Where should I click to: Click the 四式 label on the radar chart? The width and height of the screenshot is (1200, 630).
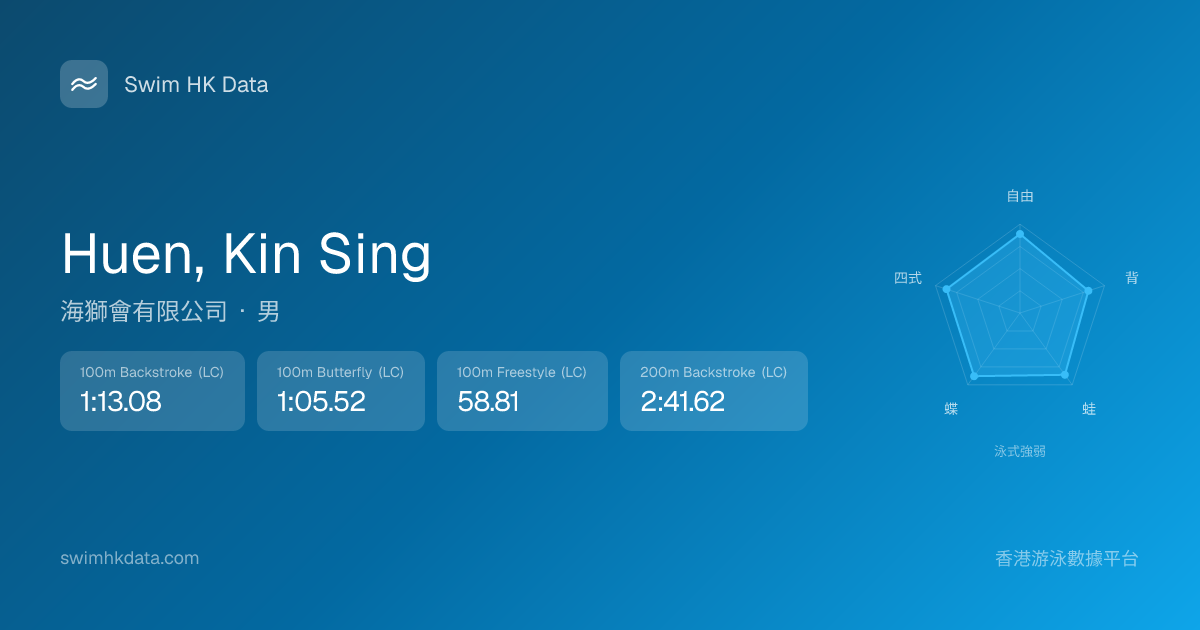908,278
